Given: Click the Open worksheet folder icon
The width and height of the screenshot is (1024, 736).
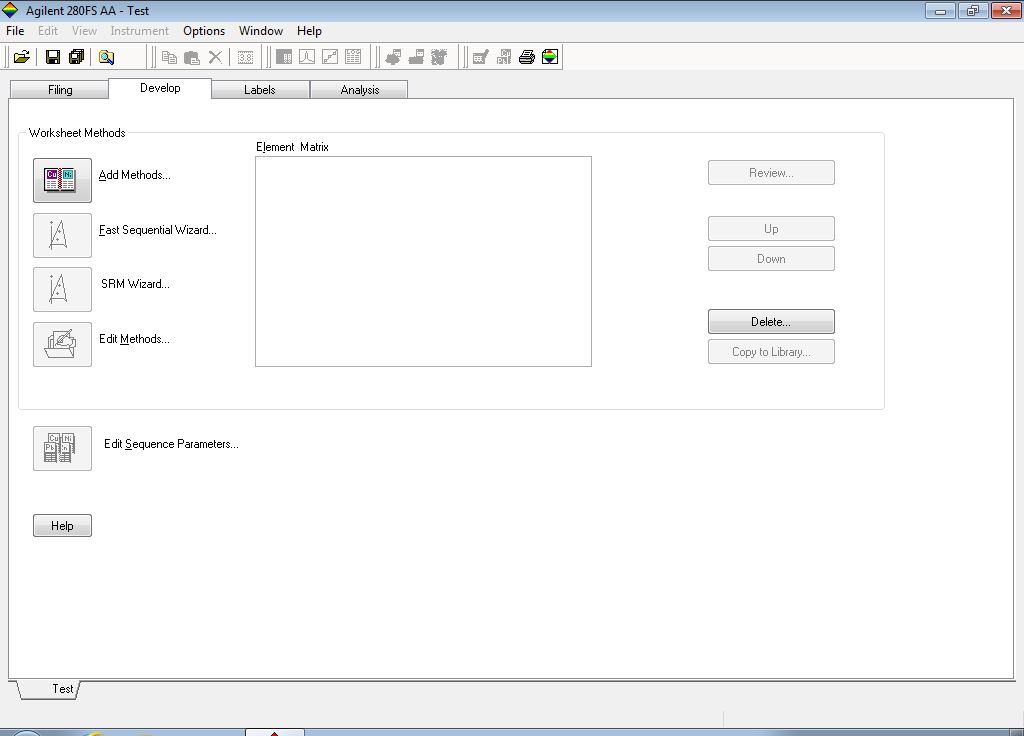Looking at the screenshot, I should (x=21, y=57).
